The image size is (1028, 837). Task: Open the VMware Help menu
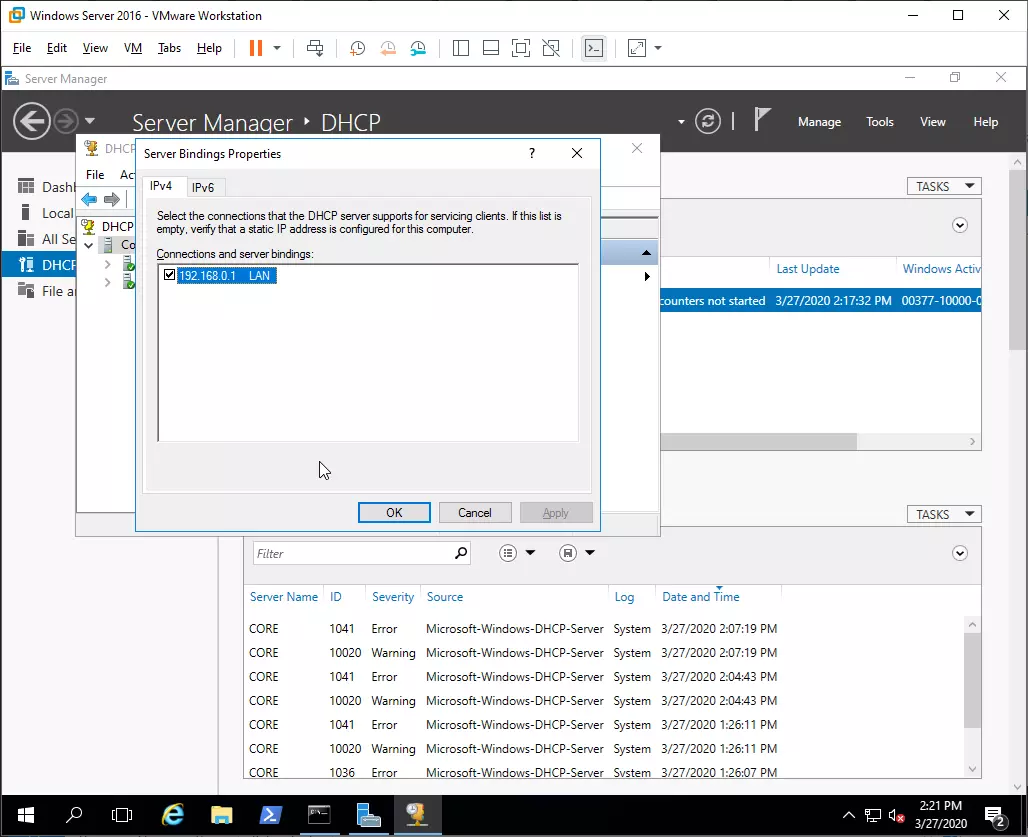(x=209, y=48)
